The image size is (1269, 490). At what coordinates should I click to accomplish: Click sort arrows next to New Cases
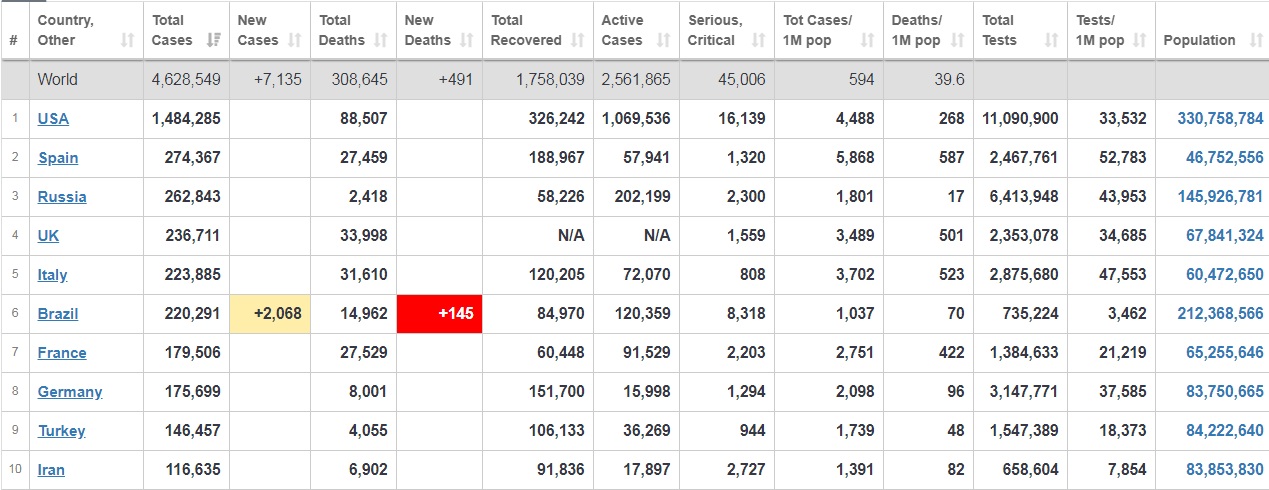(294, 40)
